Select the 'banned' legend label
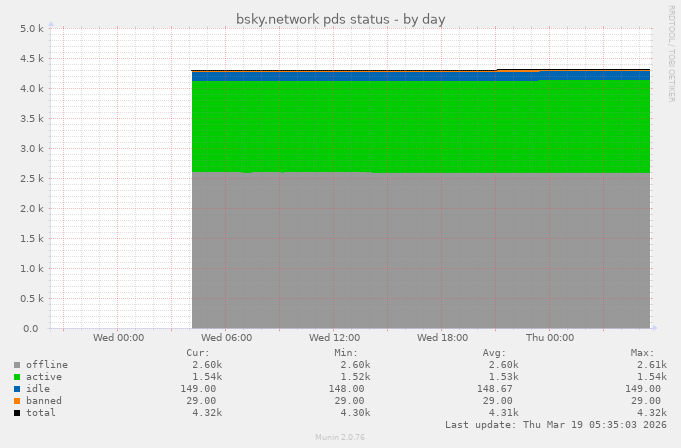The width and height of the screenshot is (681, 448). tap(44, 401)
